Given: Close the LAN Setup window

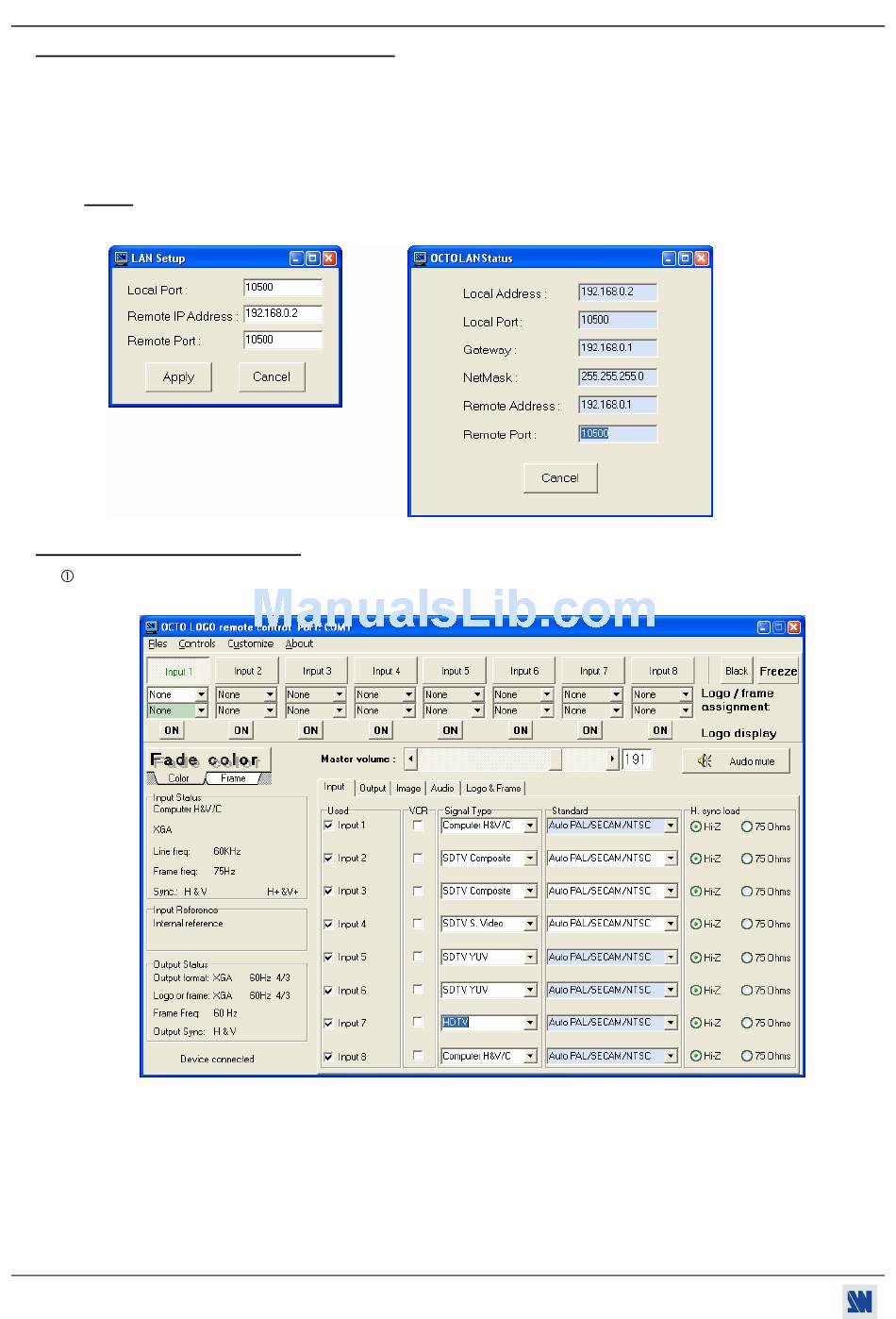Looking at the screenshot, I should 329,258.
